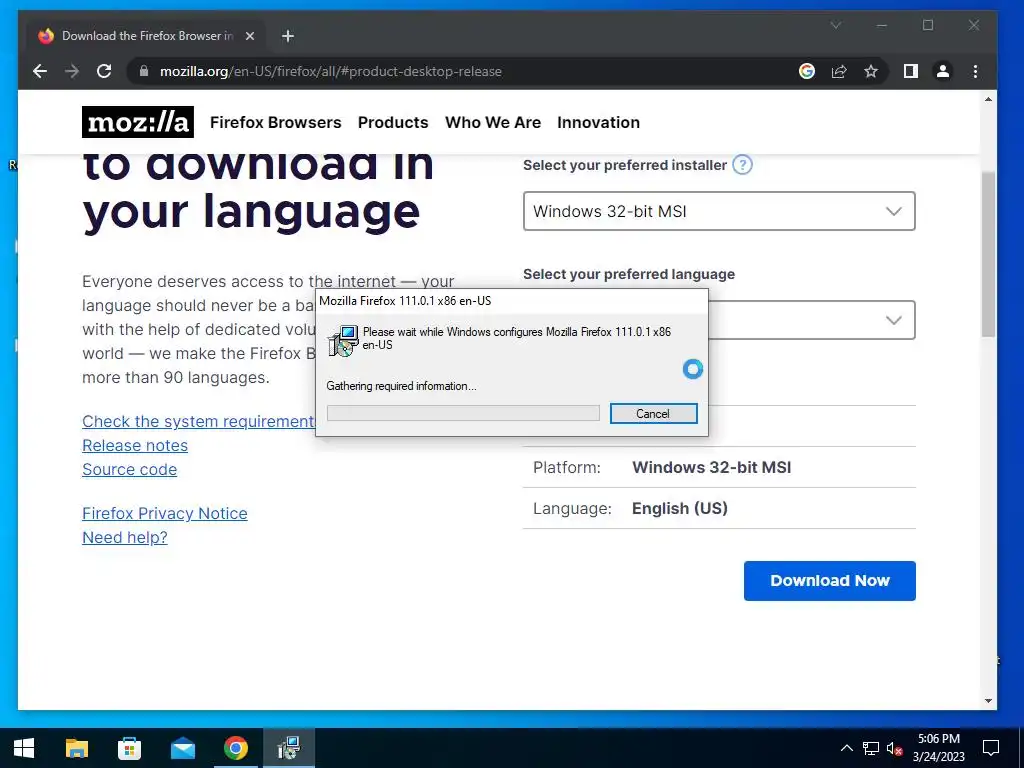Share this page via share icon
The width and height of the screenshot is (1024, 768).
tap(839, 71)
